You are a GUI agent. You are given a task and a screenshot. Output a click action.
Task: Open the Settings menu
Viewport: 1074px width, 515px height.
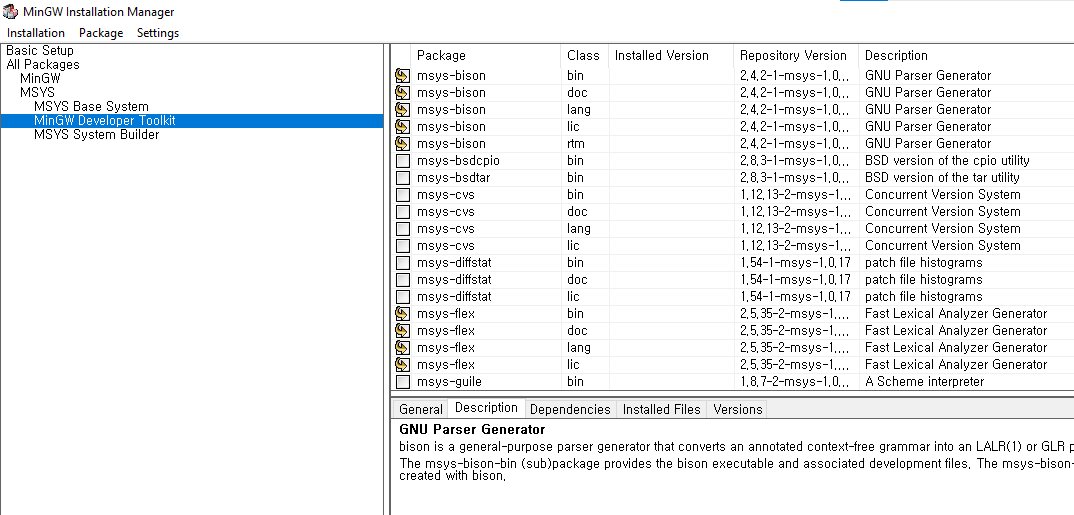tap(158, 33)
